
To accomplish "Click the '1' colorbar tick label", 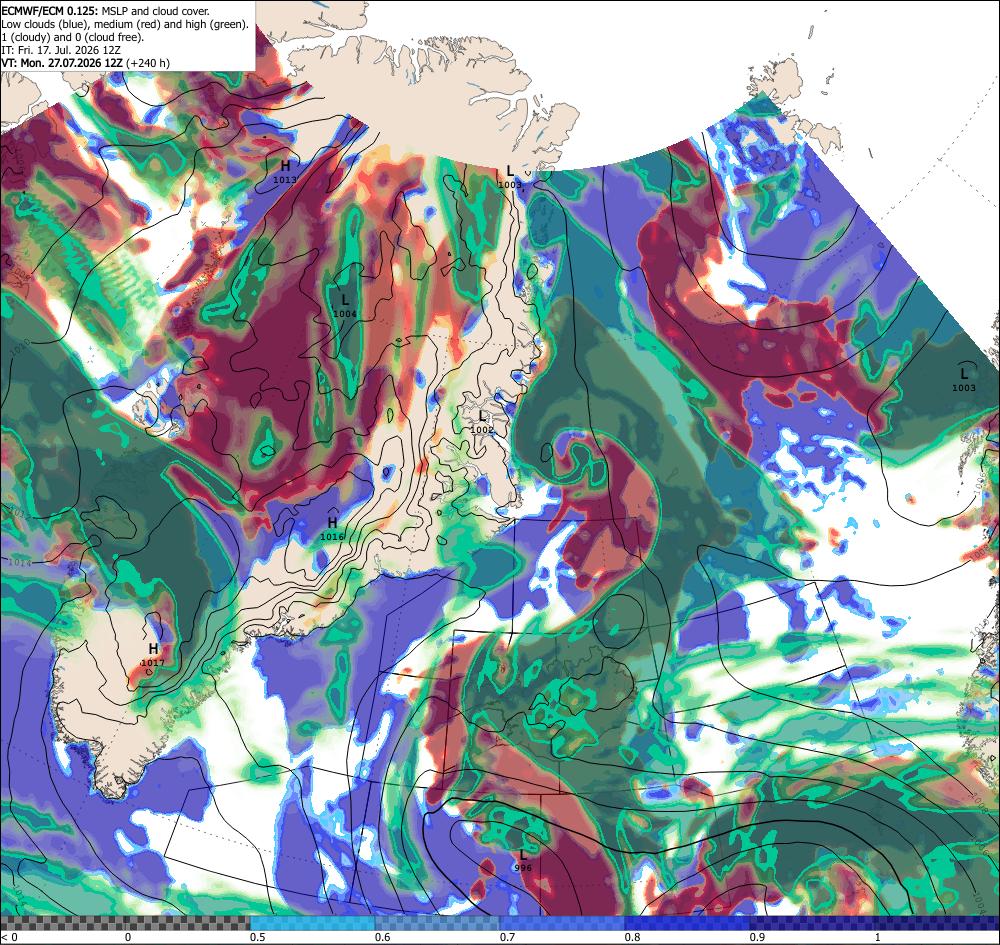I will 878,937.
